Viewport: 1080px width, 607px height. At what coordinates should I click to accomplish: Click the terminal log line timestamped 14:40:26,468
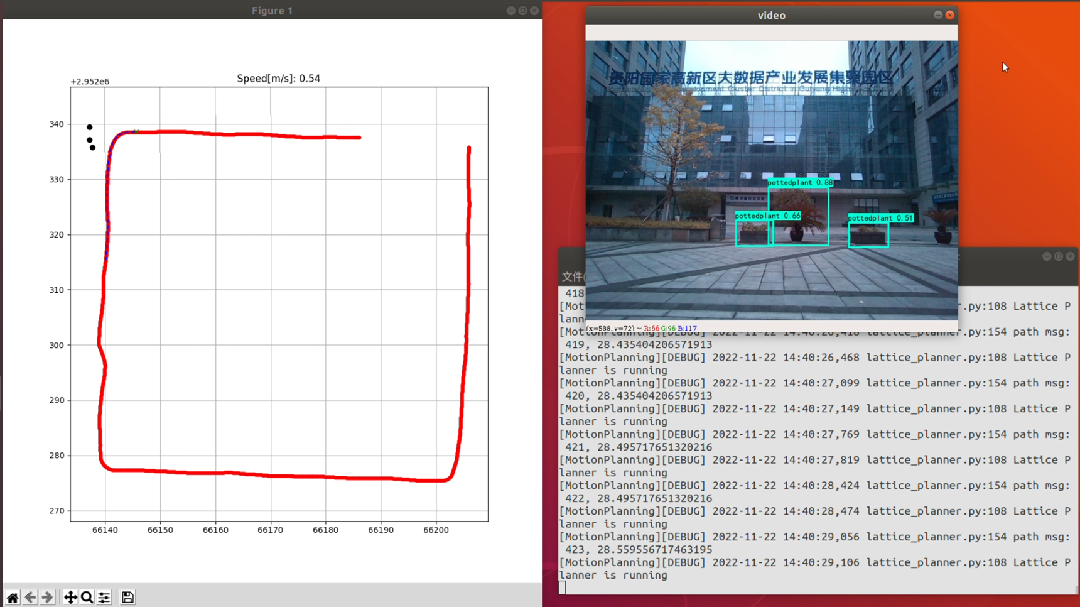815,358
